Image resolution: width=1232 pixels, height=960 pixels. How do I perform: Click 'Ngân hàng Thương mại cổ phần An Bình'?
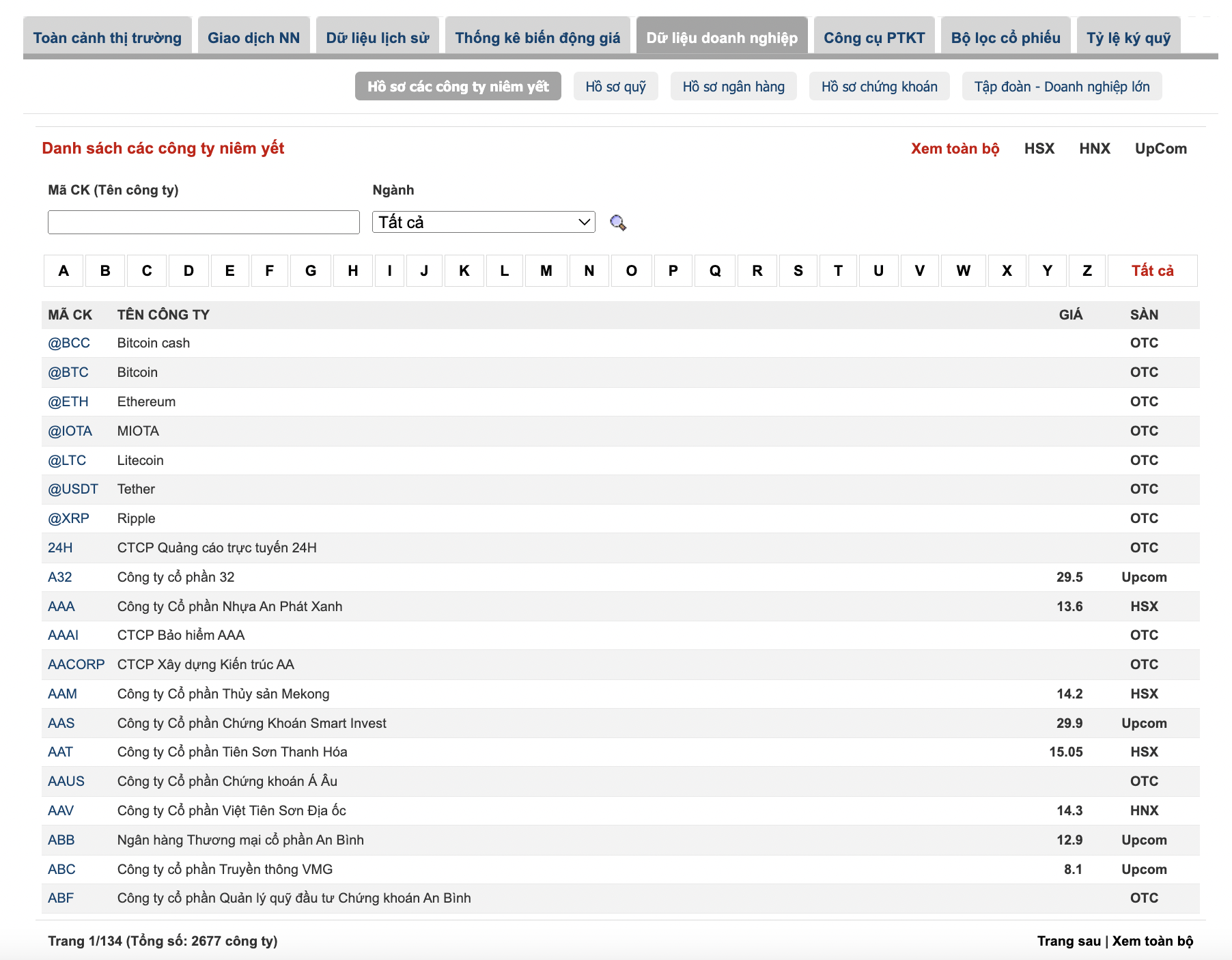240,840
